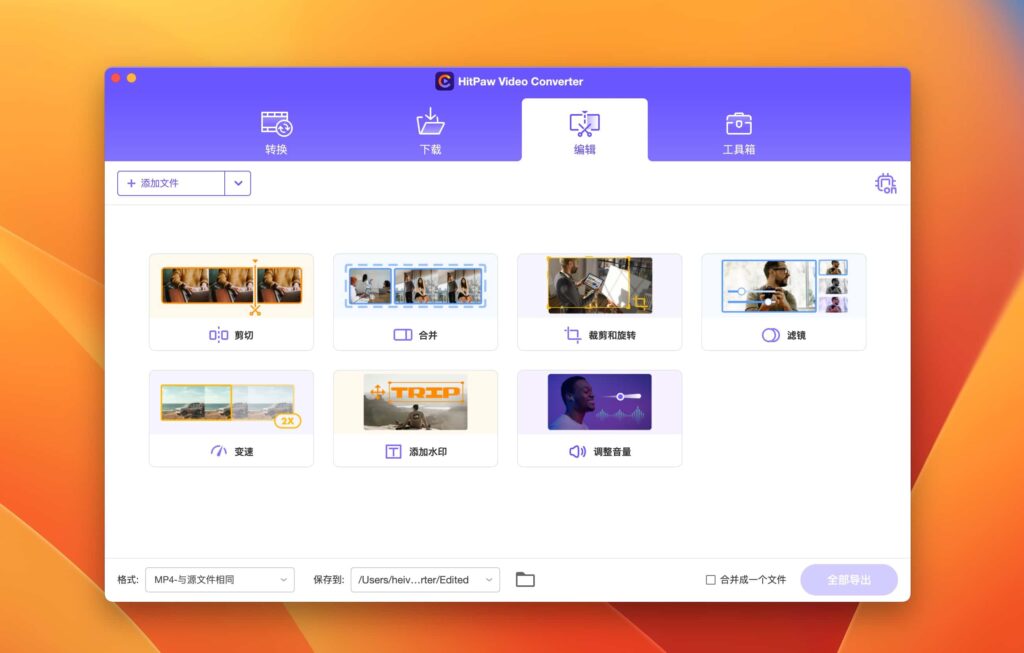Switch to the 下载 tab
Viewport: 1024px width, 653px height.
429,128
